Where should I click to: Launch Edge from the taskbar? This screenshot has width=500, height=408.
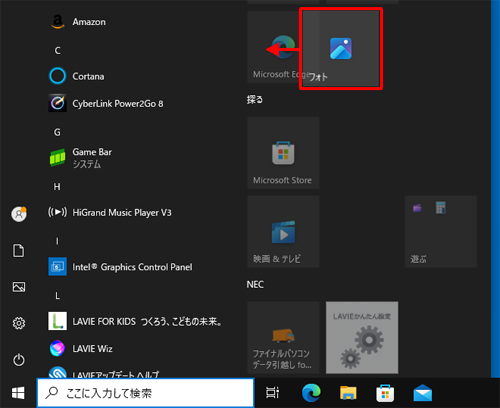coord(311,393)
